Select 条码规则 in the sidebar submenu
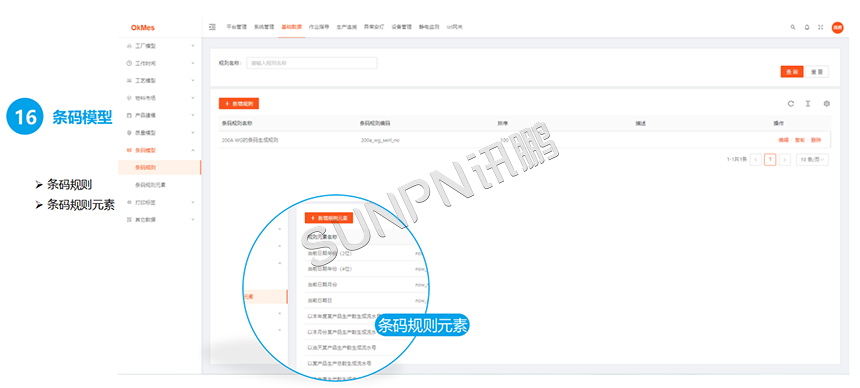860x388 pixels. click(x=160, y=167)
